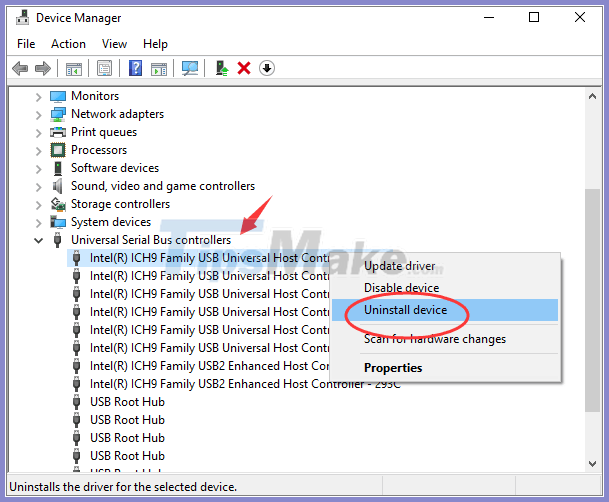Open the Properties toolbar icon
The height and width of the screenshot is (502, 609).
pos(104,68)
